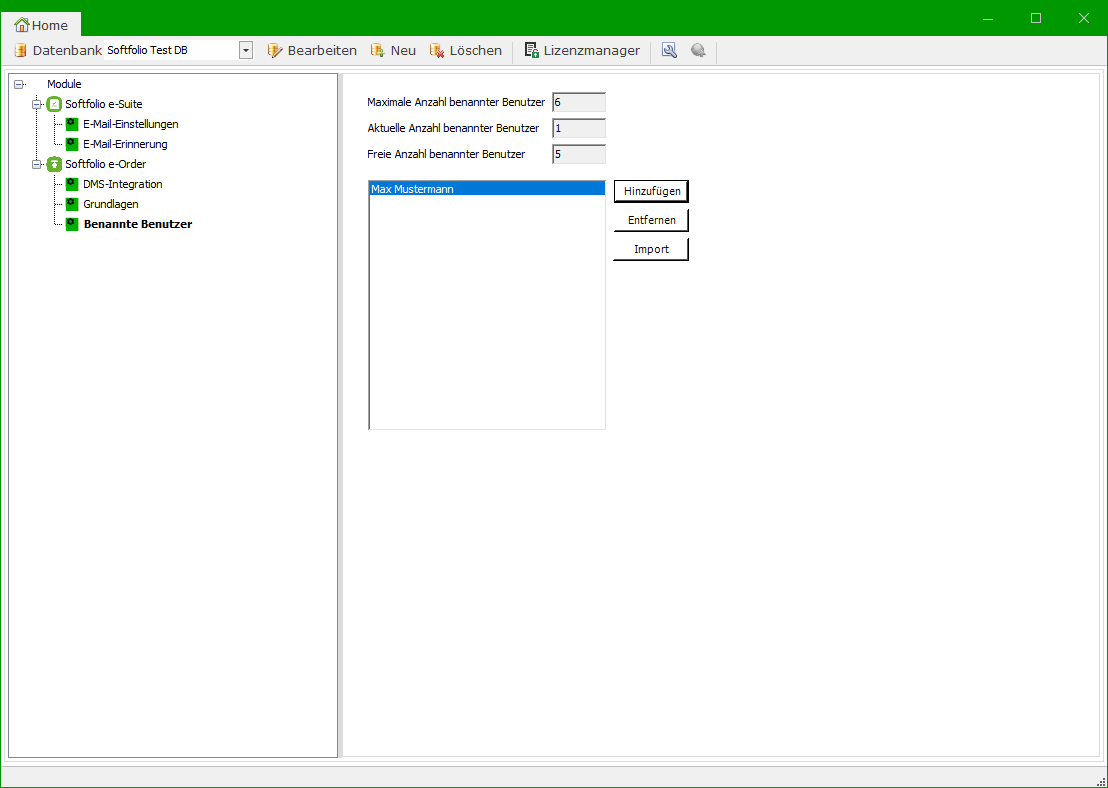Collapse the Softfolio e-Suite tree branch
The image size is (1108, 788).
[x=37, y=104]
